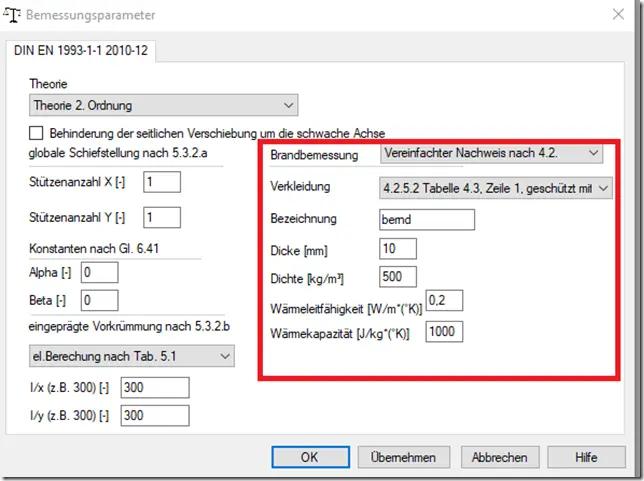Open Hilfe for this dialog
Viewport: 644px width, 481px height.
(x=586, y=457)
